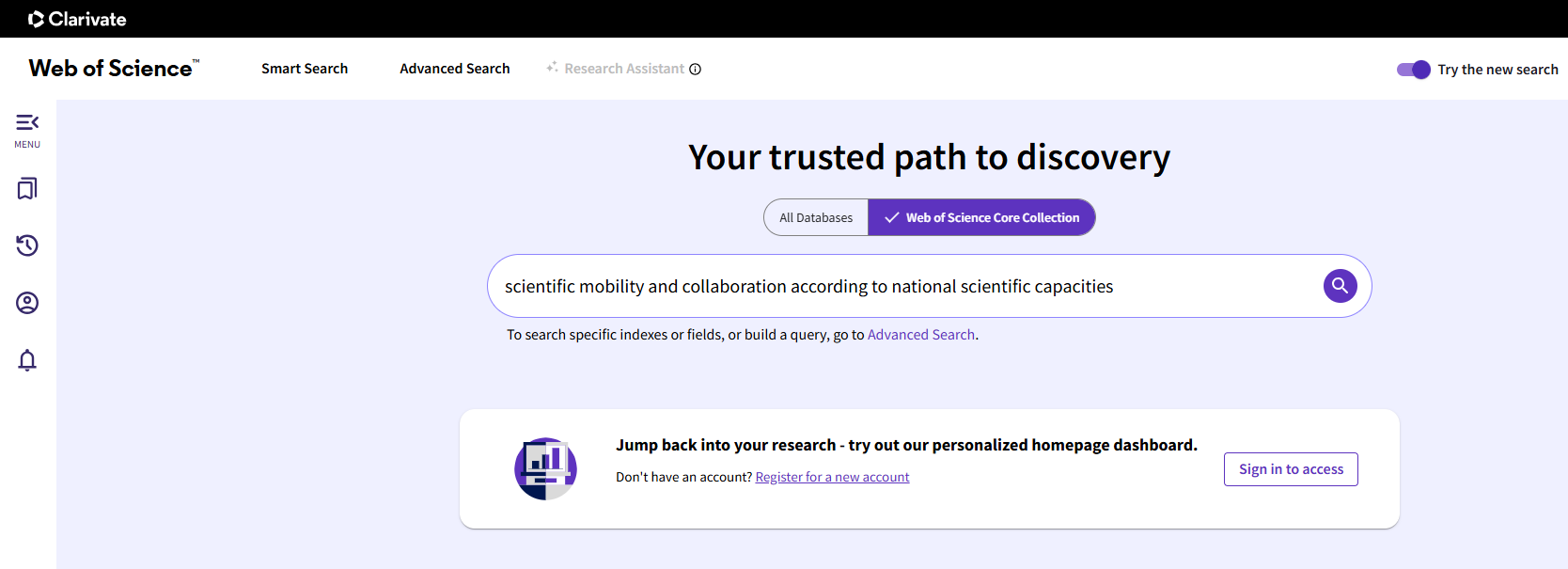Click the user profile icon in sidebar
Viewport: 1568px width, 569px height.
point(27,303)
